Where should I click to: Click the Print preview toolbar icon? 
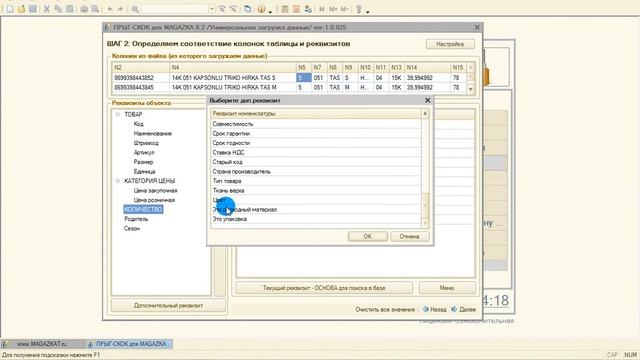tap(95, 9)
